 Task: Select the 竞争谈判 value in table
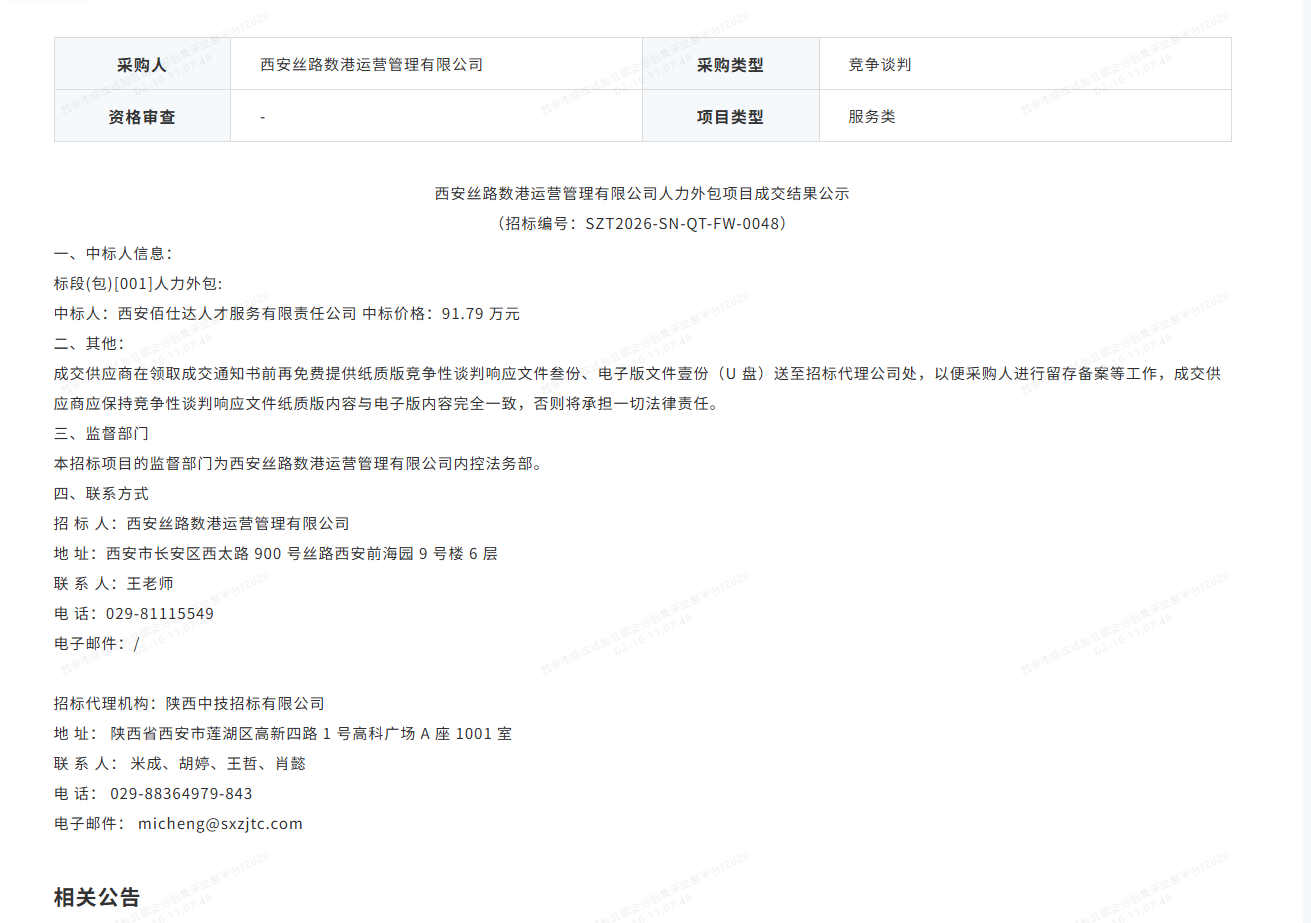click(879, 65)
